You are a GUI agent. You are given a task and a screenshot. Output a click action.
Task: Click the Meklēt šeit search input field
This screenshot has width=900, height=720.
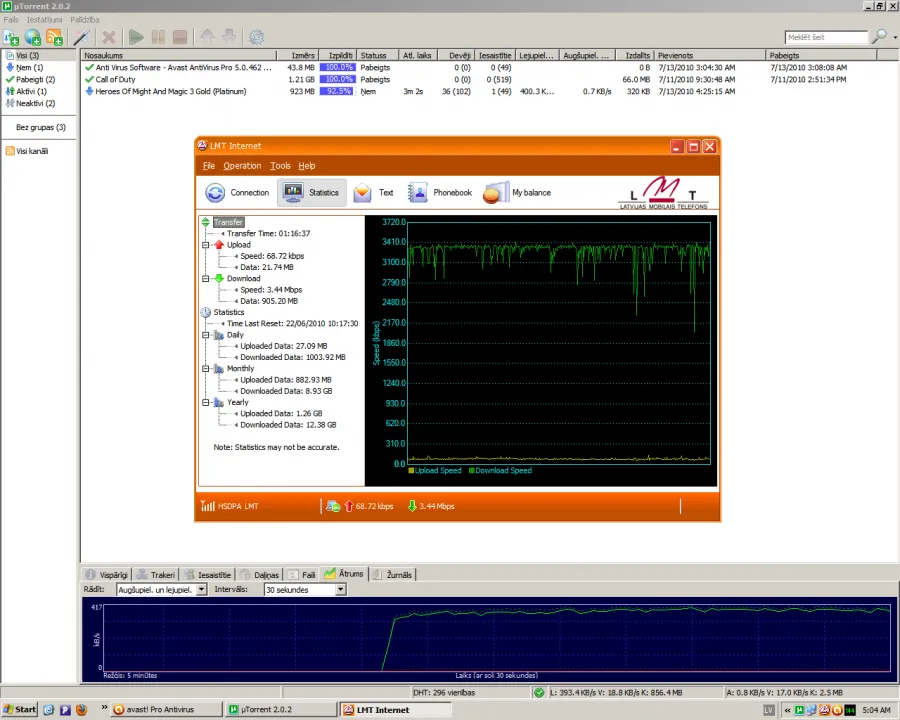[x=826, y=37]
